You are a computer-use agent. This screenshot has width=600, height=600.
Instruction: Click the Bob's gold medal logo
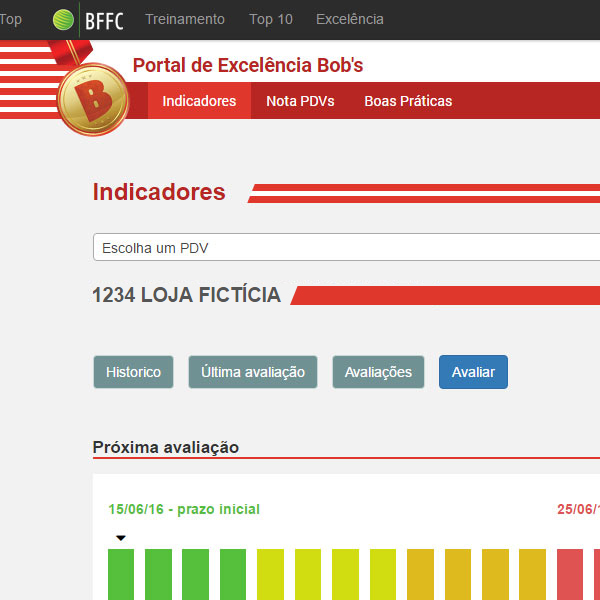point(93,99)
